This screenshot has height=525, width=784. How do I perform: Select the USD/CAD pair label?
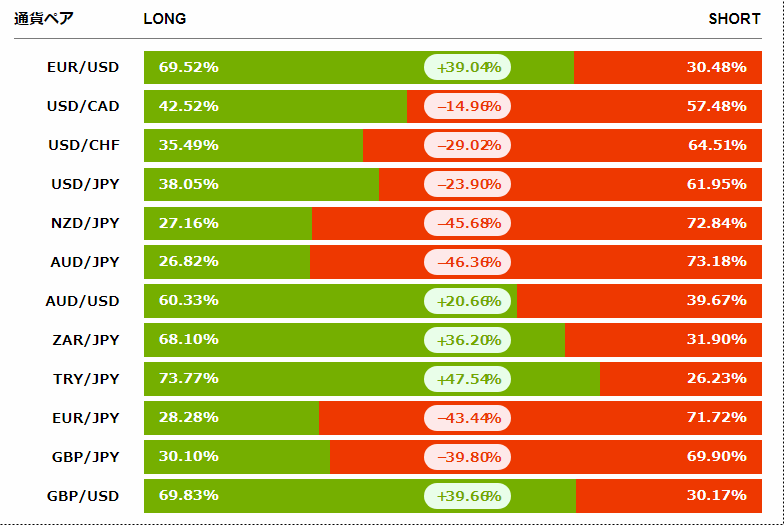tap(83, 106)
